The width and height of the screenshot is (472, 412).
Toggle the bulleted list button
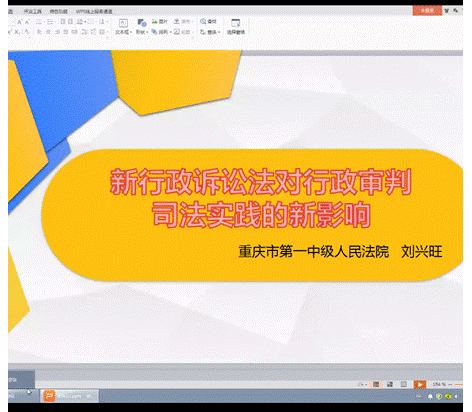point(39,22)
